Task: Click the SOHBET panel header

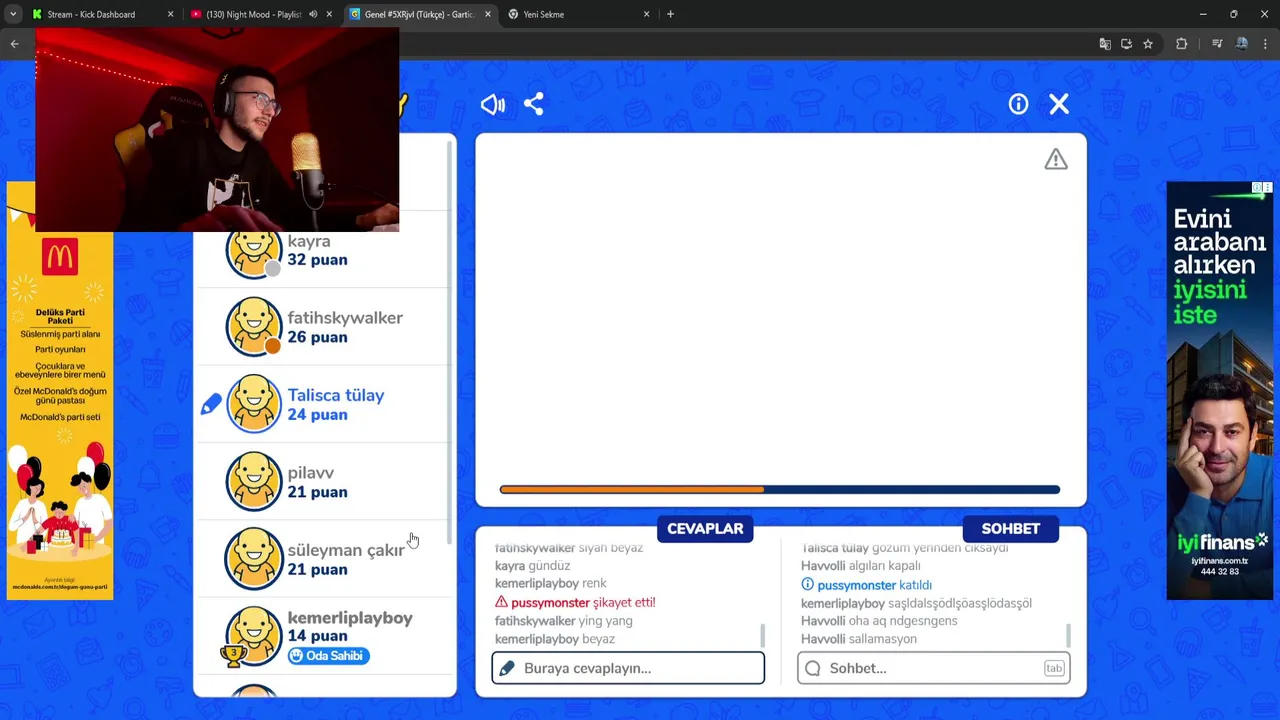Action: [x=1011, y=529]
